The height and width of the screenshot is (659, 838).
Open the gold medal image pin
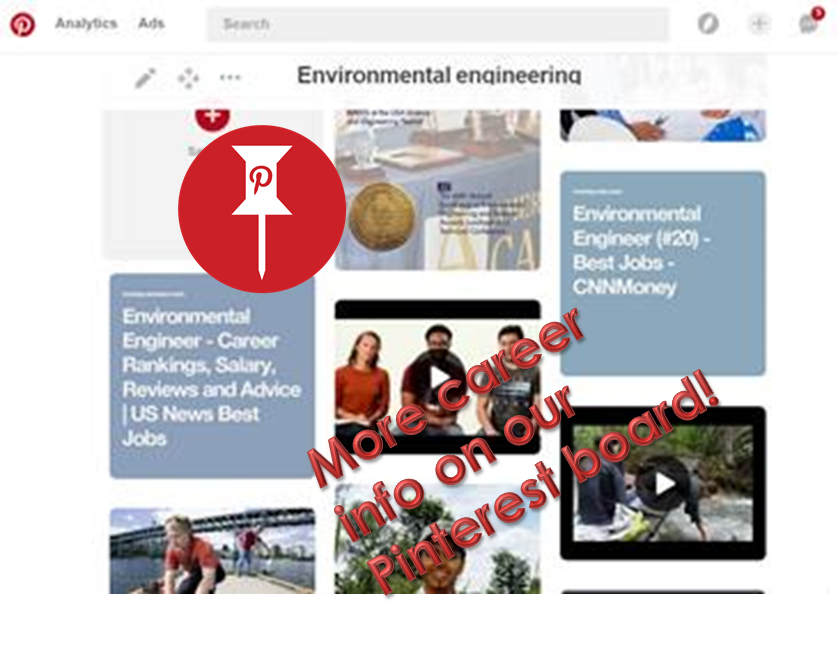coord(438,190)
